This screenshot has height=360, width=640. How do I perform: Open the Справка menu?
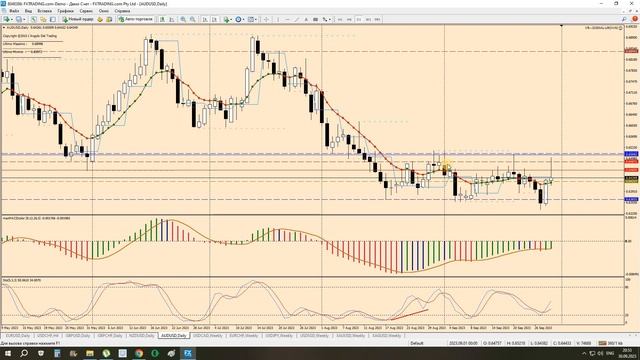[x=122, y=11]
